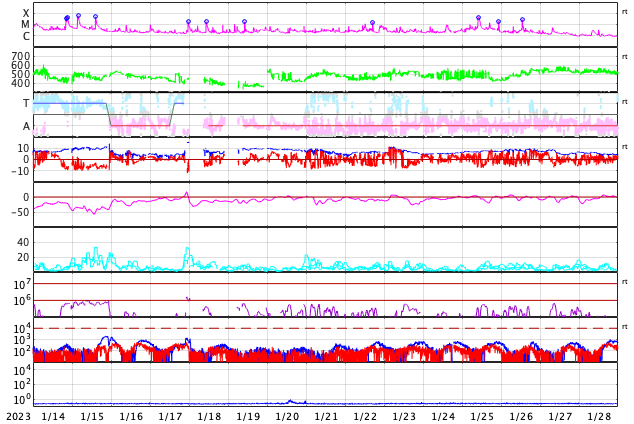The height and width of the screenshot is (424, 634).
Task: Click the 'rt' label beside the flare panel
Action: [x=625, y=12]
